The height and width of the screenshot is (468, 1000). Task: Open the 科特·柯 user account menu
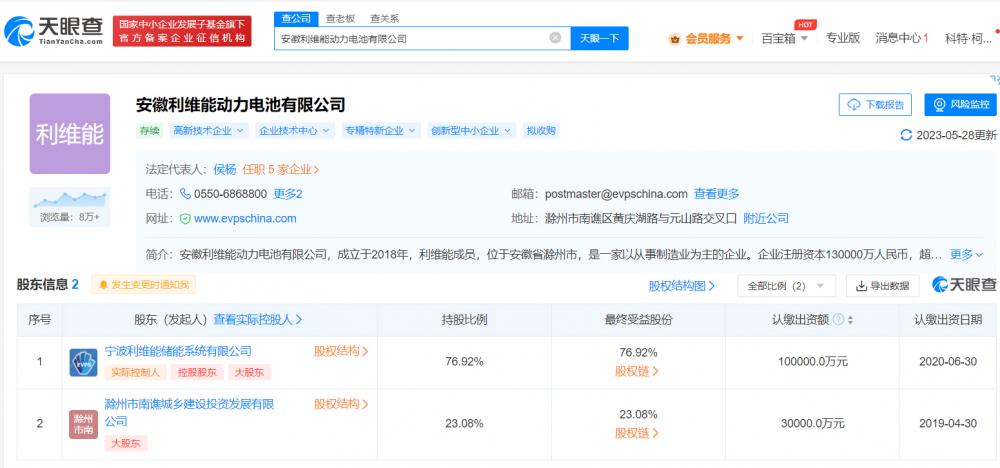[x=967, y=38]
